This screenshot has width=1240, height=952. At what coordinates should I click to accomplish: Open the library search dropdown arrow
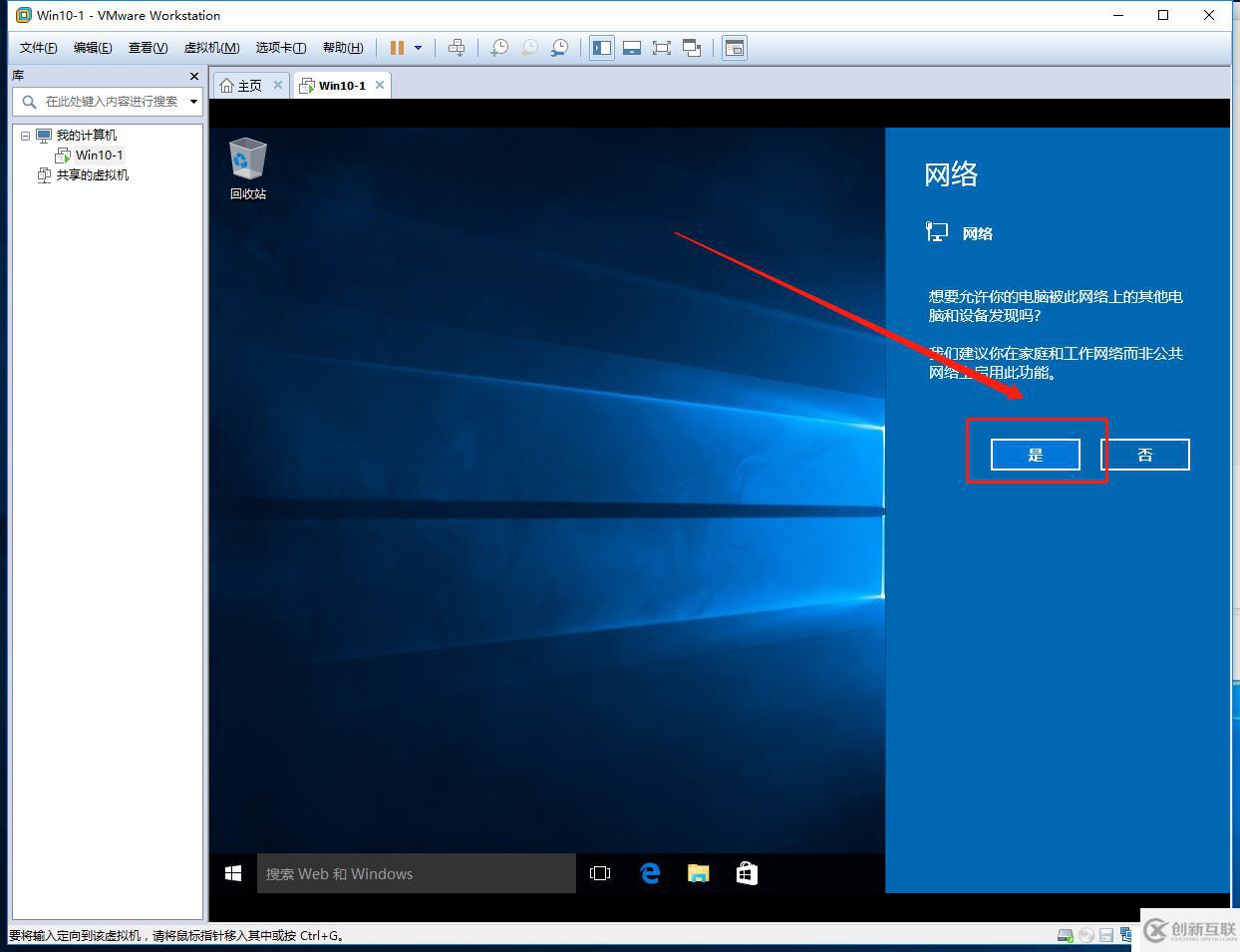(x=193, y=102)
